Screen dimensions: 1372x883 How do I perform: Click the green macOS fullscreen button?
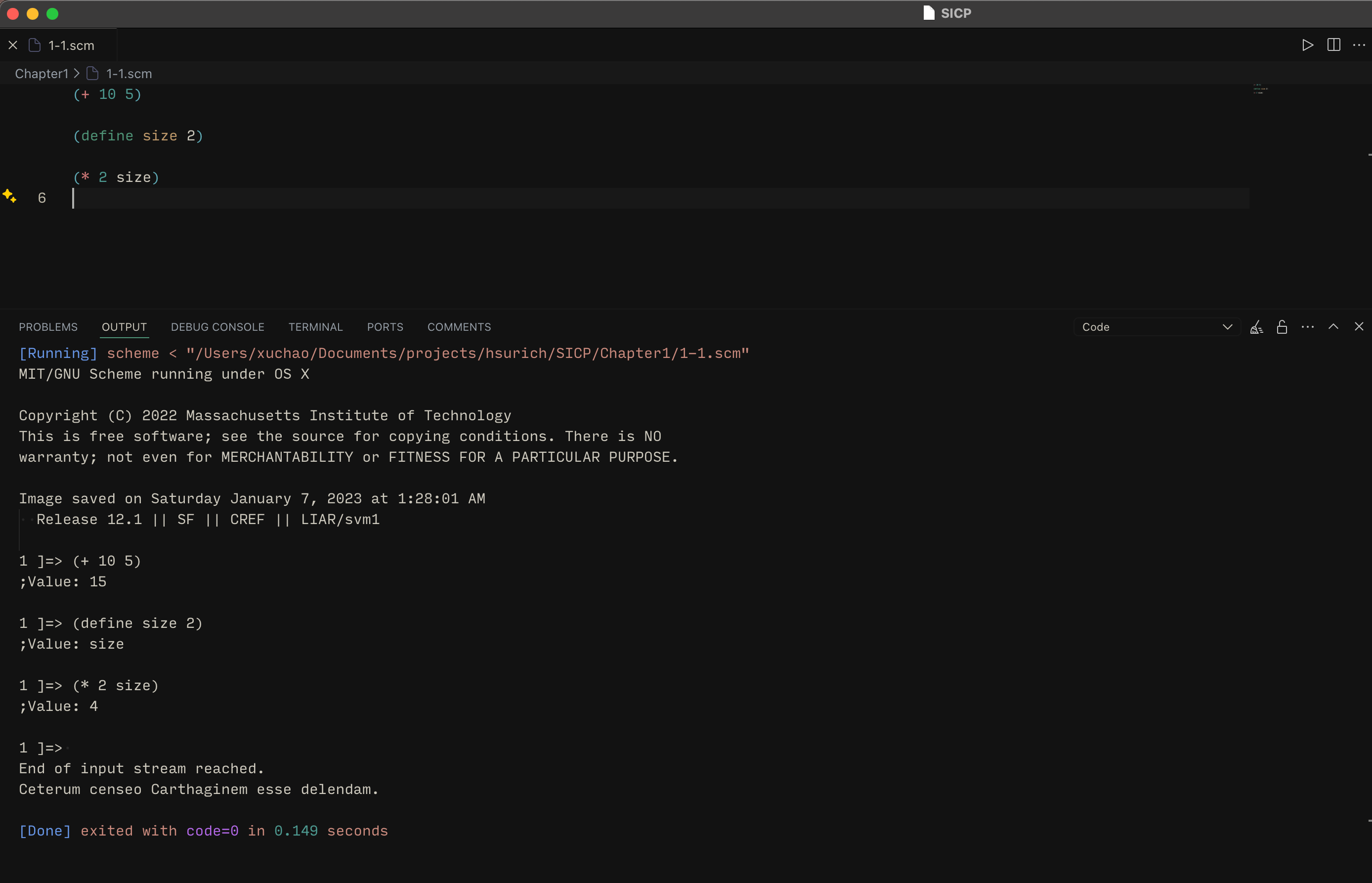pyautogui.click(x=52, y=14)
